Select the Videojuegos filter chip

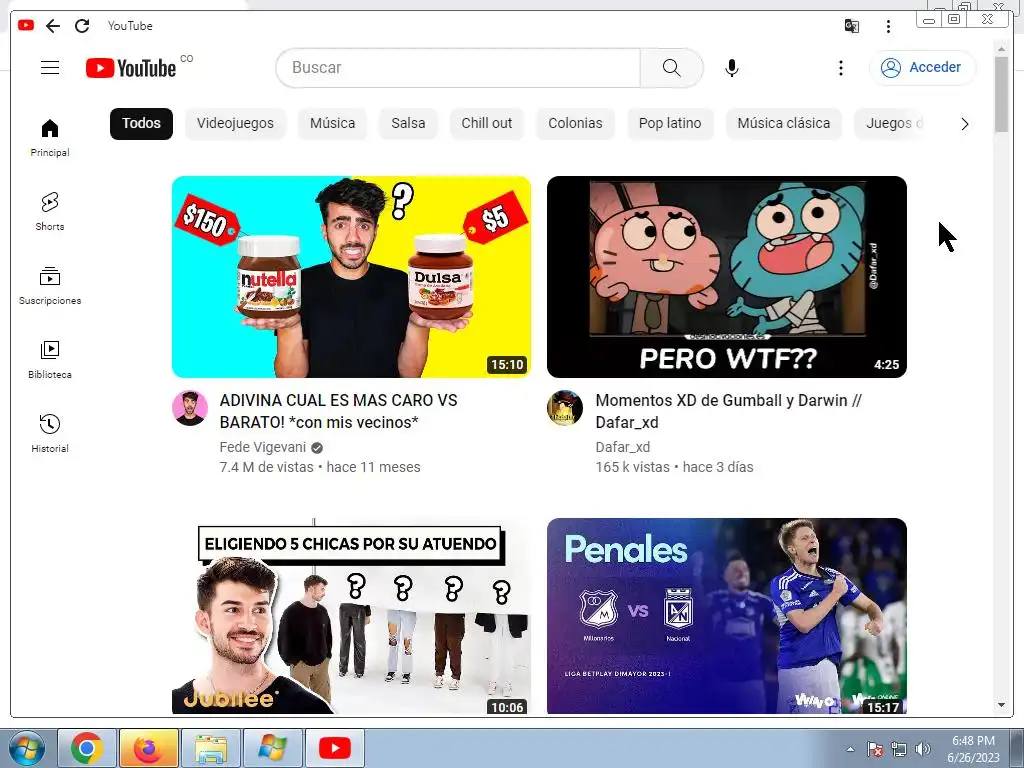point(235,123)
